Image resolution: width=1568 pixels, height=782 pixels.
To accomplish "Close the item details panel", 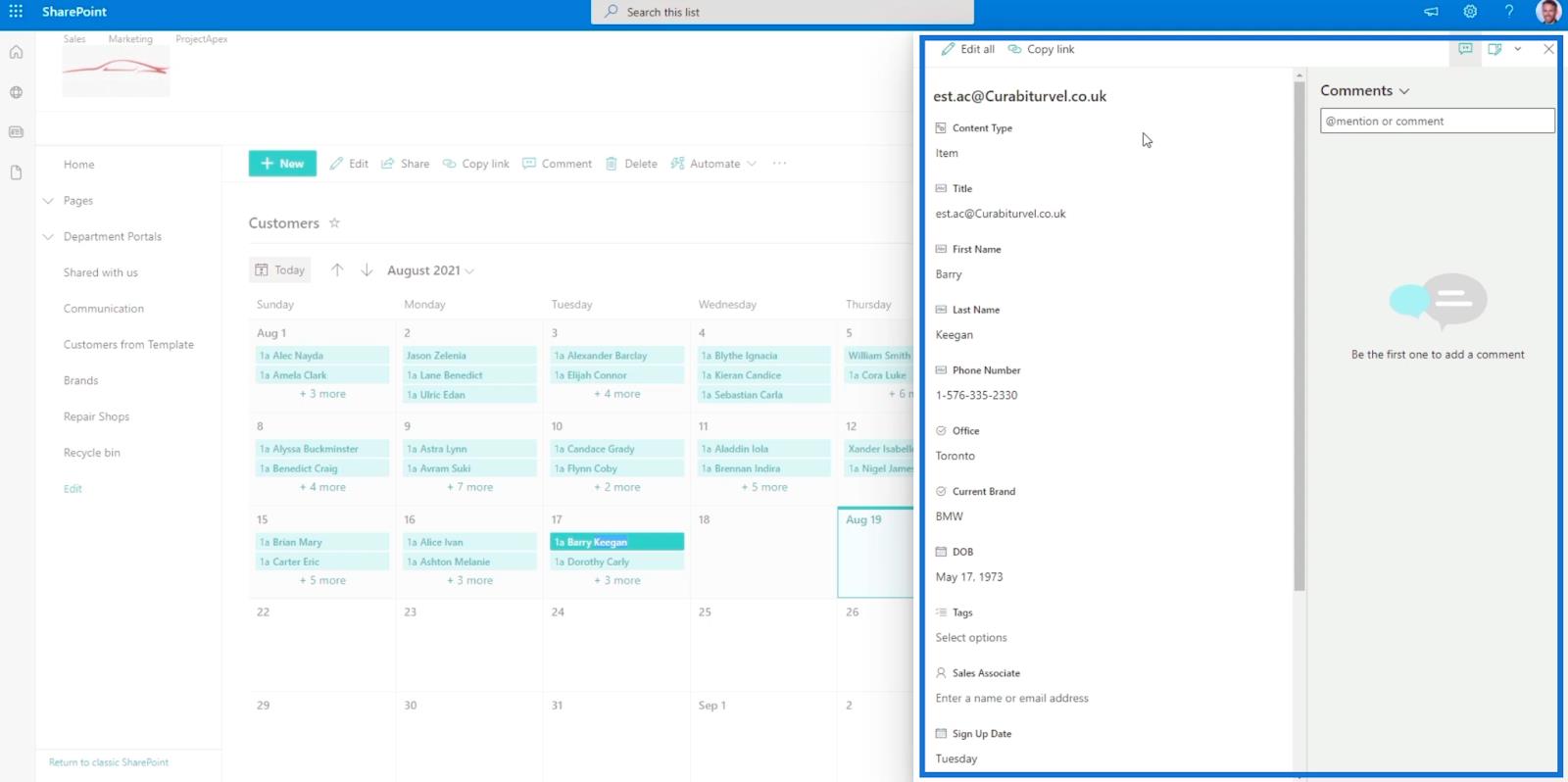I will [1548, 49].
